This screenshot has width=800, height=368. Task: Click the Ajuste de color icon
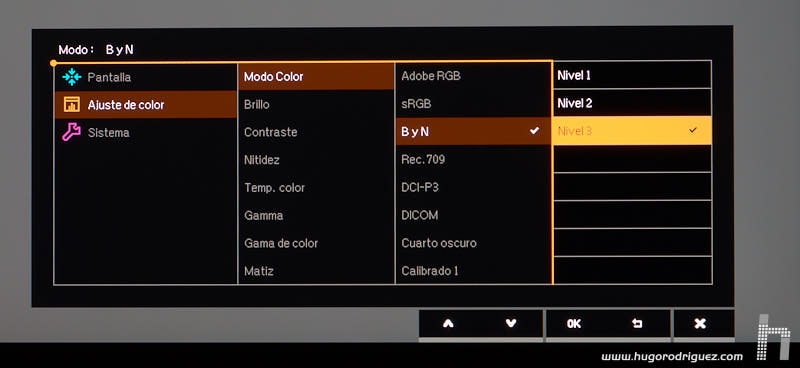[x=71, y=105]
